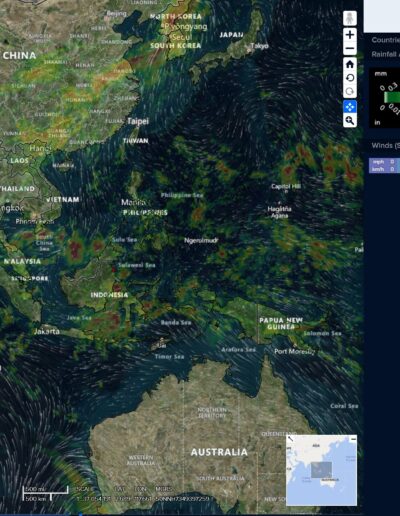Click the PAPUA NEW GUINEA label
Viewport: 400px width, 516px height.
(281, 323)
